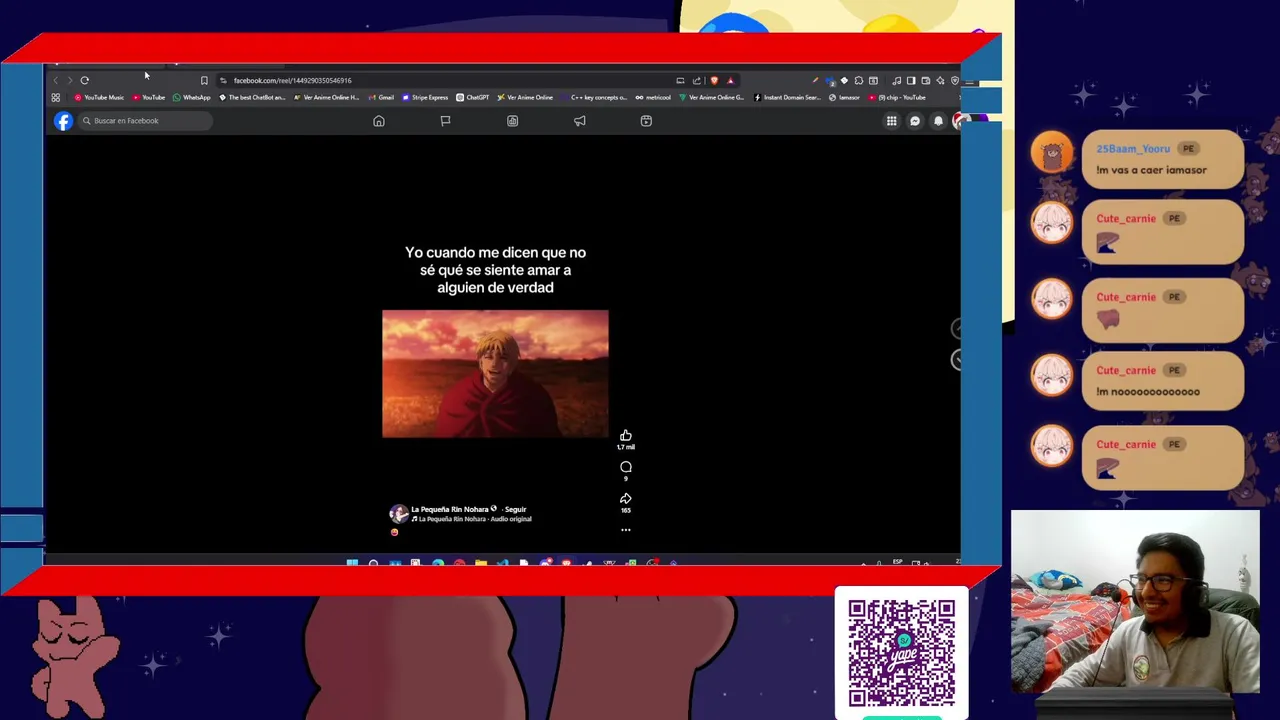Reload the Facebook page in the browser
1280x720 pixels.
coord(85,80)
